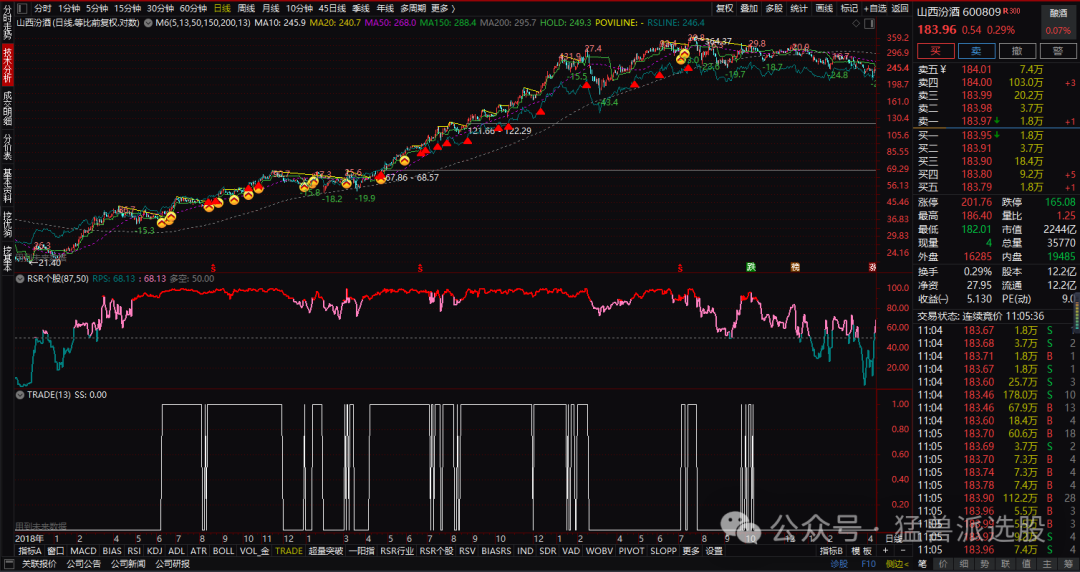
Task: Click 返回 in the top toolbar
Action: (x=900, y=8)
